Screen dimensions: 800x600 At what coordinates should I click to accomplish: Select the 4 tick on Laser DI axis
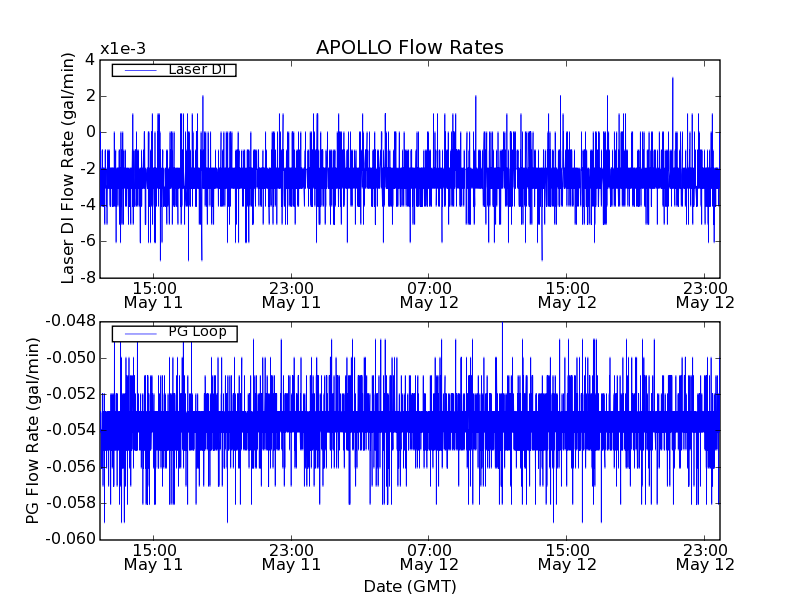[90, 59]
